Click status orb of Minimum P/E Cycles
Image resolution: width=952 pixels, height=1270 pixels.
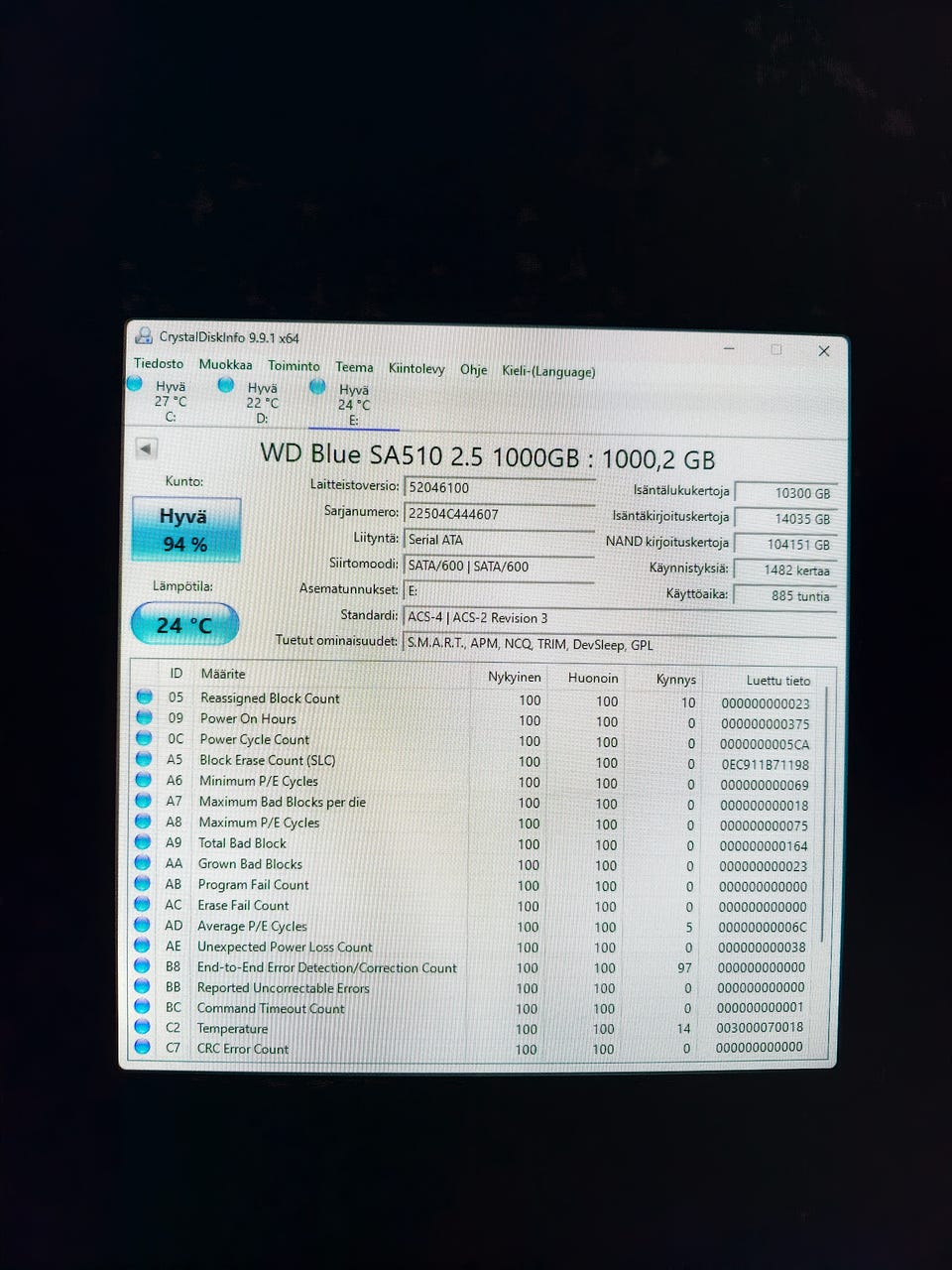(144, 780)
